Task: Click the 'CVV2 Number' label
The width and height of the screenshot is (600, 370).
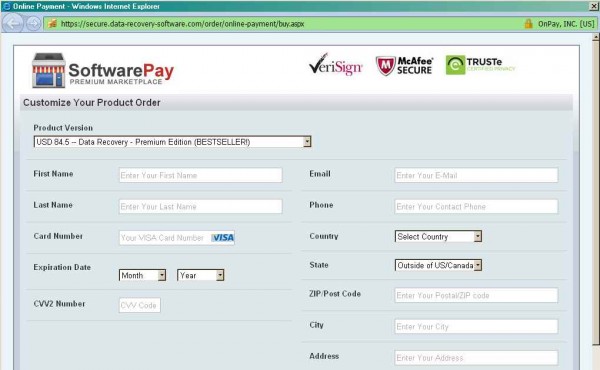Action: tap(59, 304)
